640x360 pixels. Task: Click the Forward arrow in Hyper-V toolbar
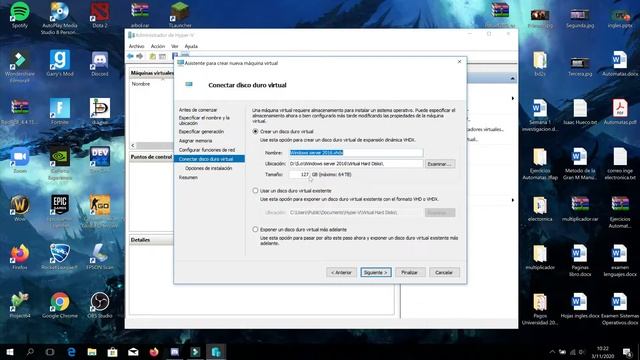pos(140,56)
